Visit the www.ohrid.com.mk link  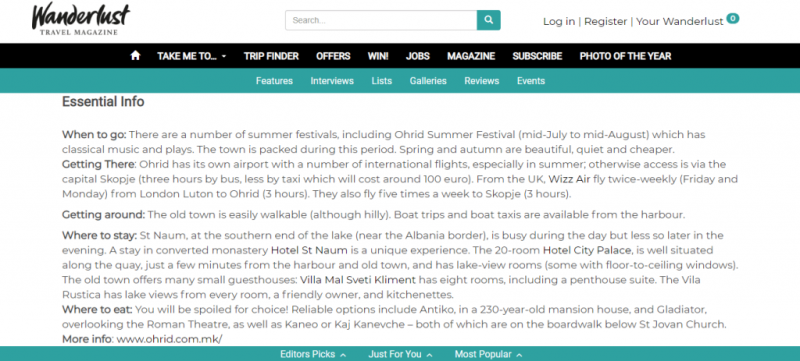pyautogui.click(x=169, y=339)
